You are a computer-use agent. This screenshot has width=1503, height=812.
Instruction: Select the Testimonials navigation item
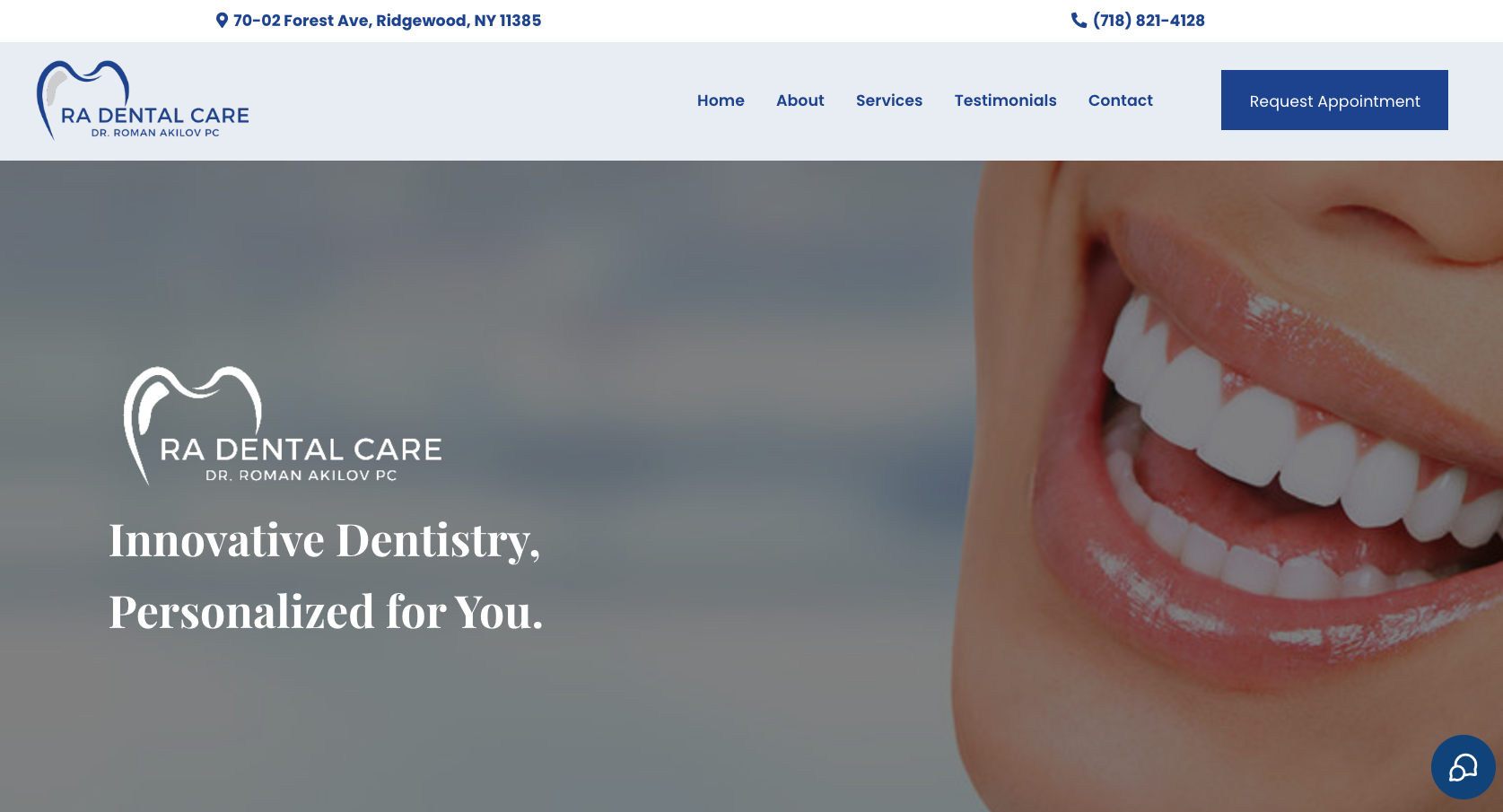[1005, 100]
